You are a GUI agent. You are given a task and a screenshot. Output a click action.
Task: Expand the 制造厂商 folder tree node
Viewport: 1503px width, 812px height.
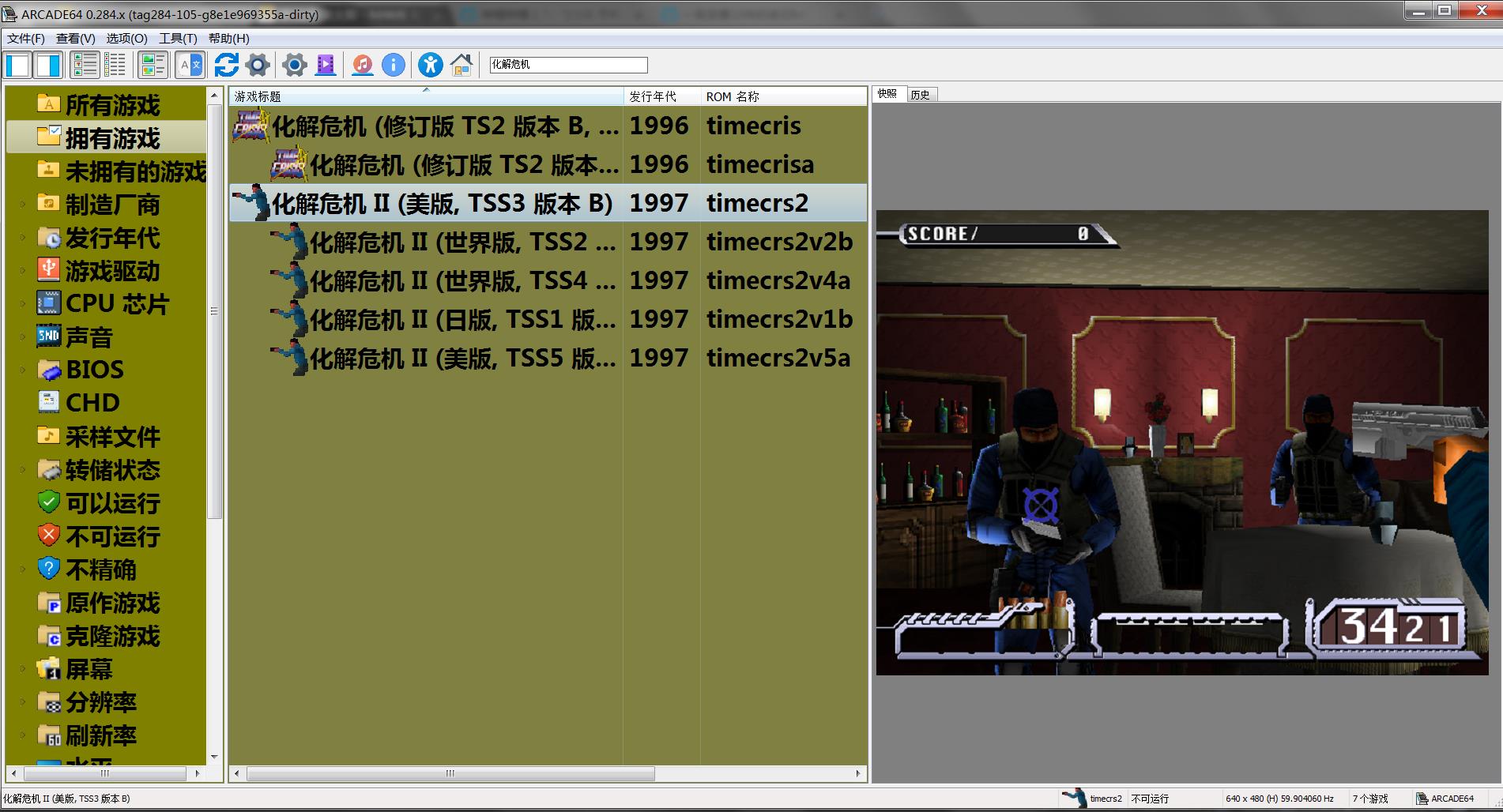(x=23, y=205)
